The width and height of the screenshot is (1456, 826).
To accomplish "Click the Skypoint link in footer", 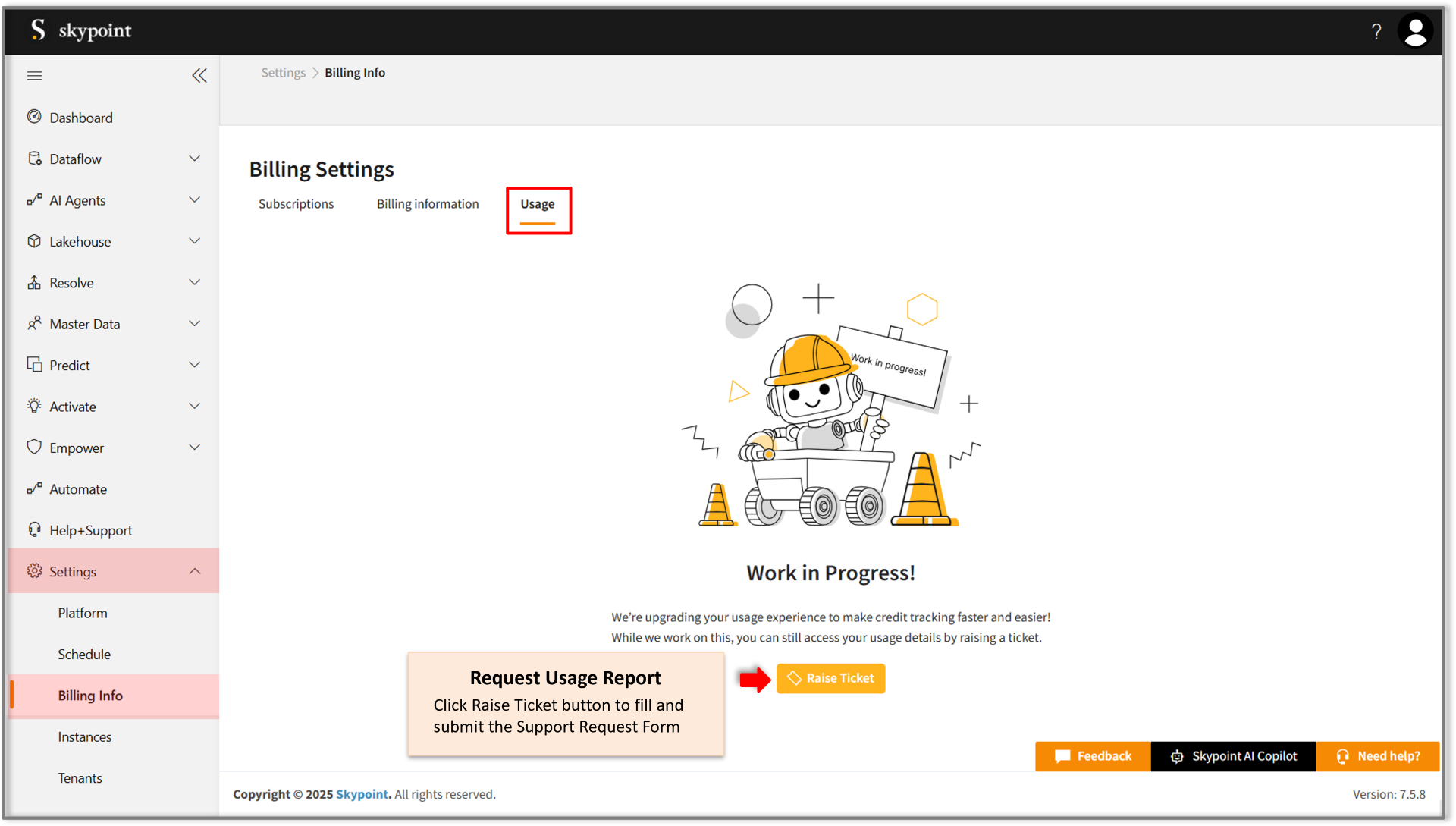I will 362,794.
